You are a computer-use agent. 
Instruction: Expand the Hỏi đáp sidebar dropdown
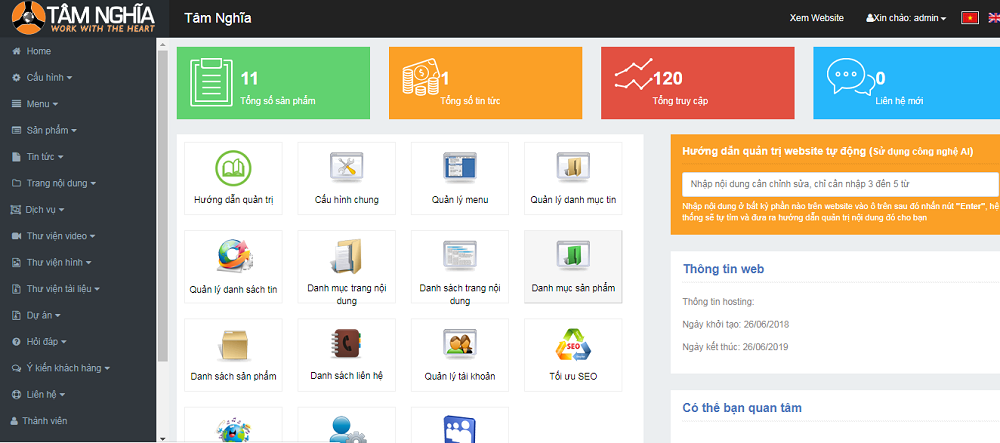pos(39,342)
